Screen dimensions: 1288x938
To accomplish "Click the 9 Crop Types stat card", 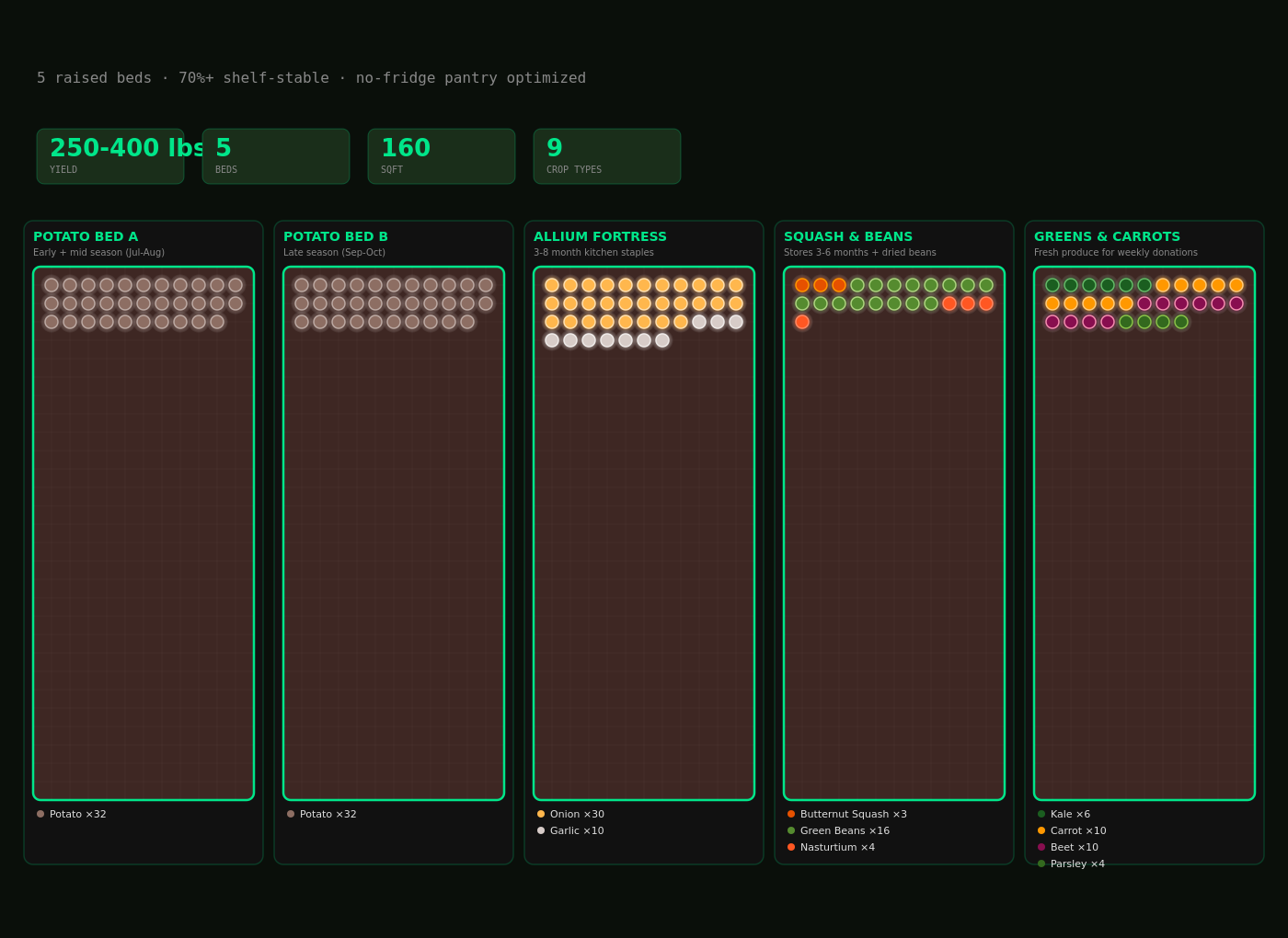I will pyautogui.click(x=607, y=156).
